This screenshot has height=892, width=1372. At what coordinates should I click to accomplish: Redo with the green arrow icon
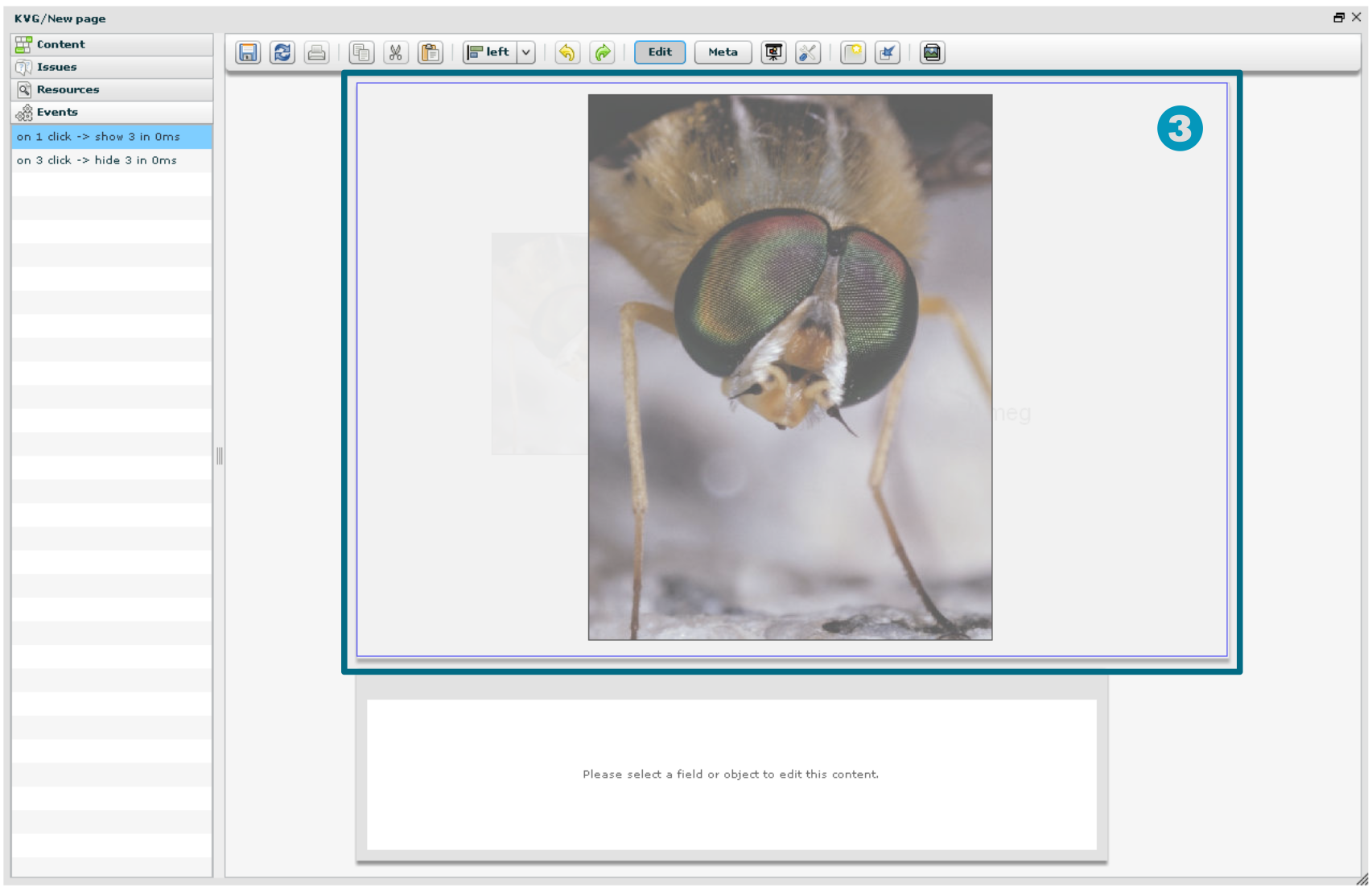tap(602, 52)
